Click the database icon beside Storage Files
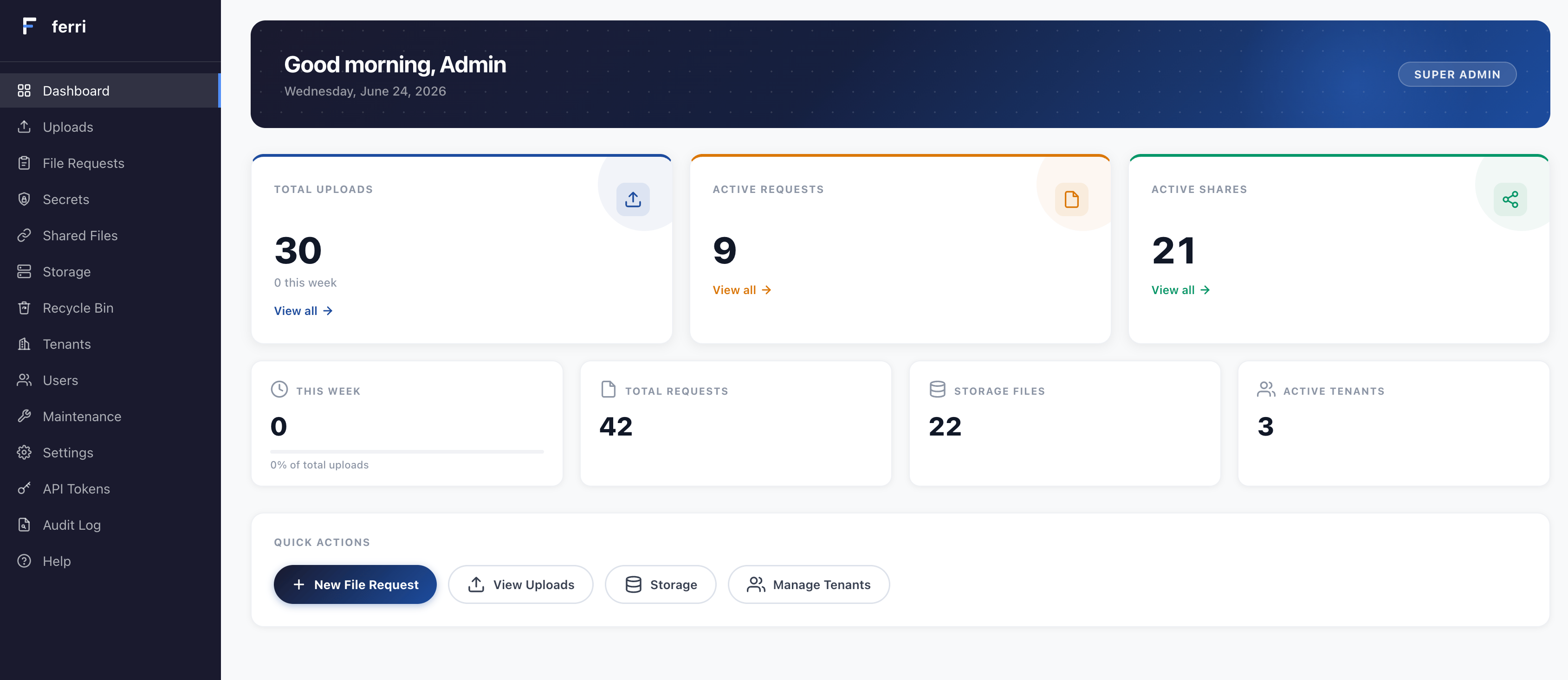1568x680 pixels. pyautogui.click(x=937, y=389)
